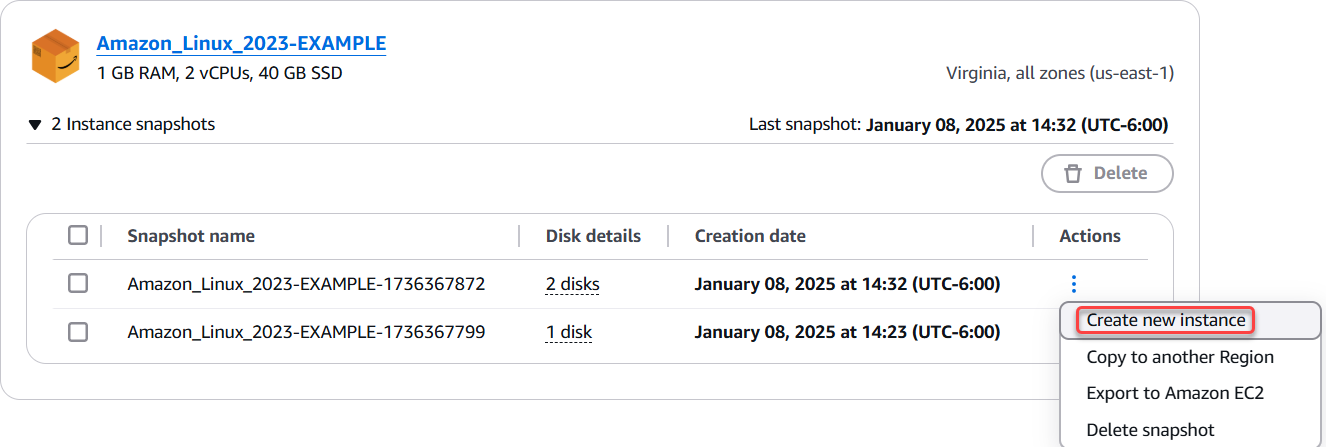The height and width of the screenshot is (447, 1326).
Task: Click the Amazon Linux box instance icon
Action: (56, 56)
